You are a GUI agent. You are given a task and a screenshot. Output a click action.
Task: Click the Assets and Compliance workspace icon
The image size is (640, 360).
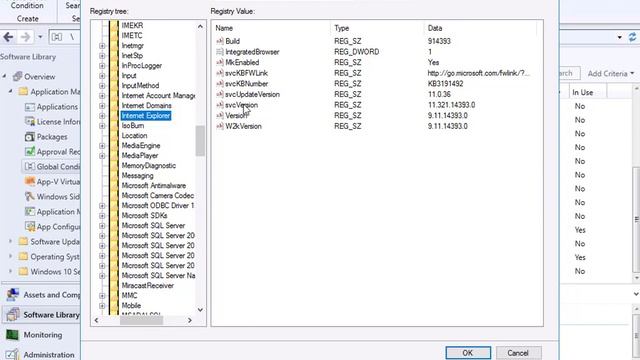(12, 294)
